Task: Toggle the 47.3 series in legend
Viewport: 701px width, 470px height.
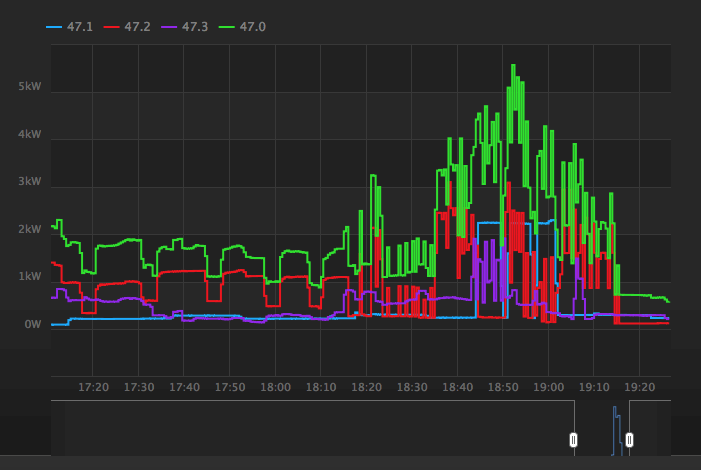Action: point(194,26)
